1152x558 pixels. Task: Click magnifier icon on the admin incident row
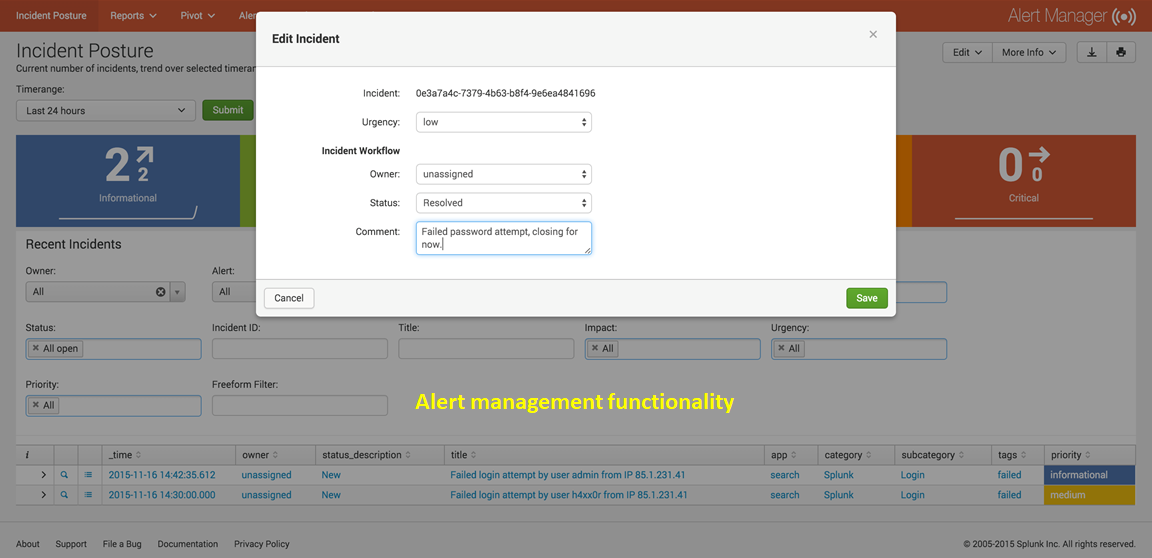point(66,475)
